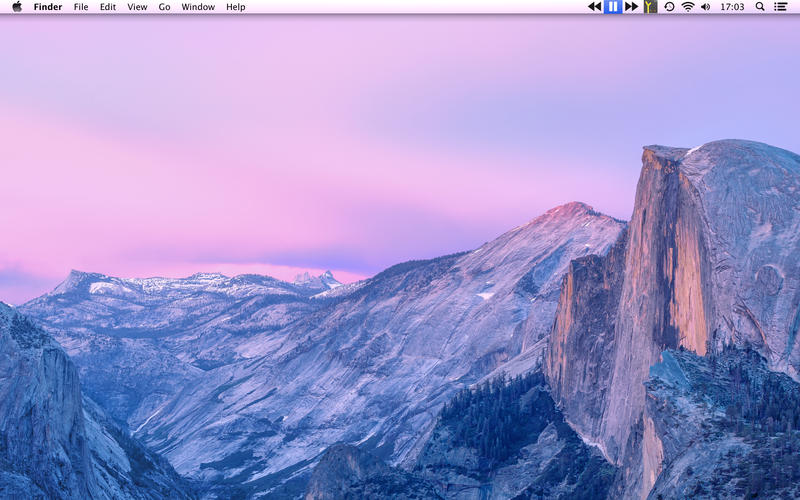Open the Help menu
This screenshot has width=800, height=500.
pos(235,7)
